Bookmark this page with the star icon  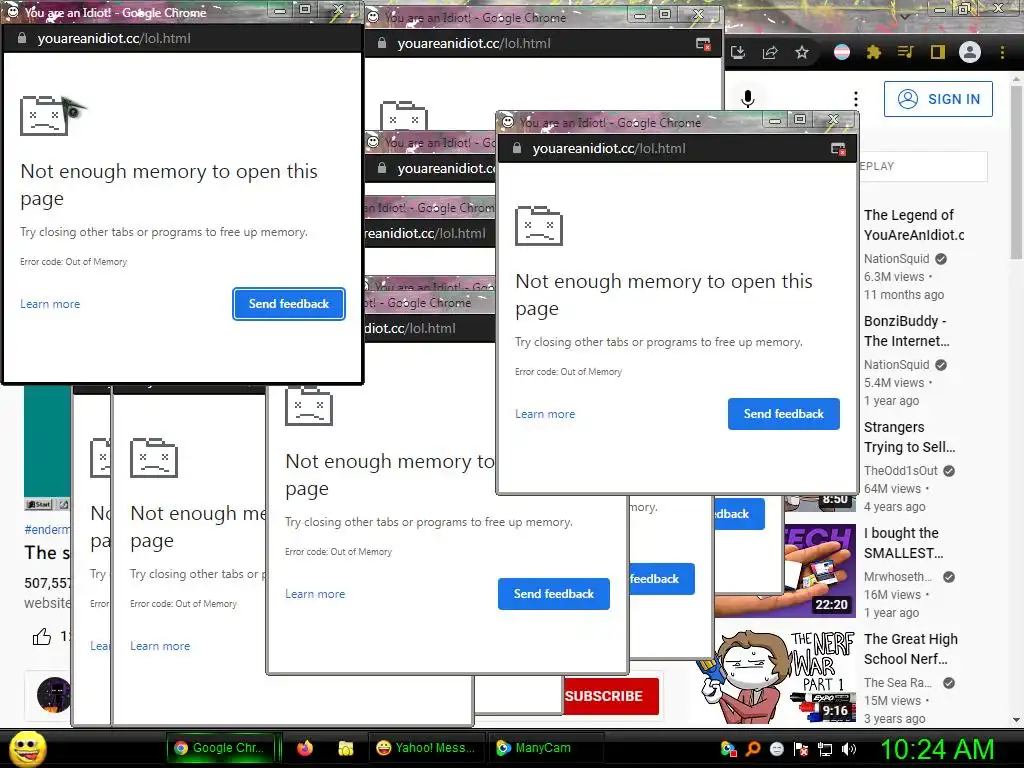point(802,52)
